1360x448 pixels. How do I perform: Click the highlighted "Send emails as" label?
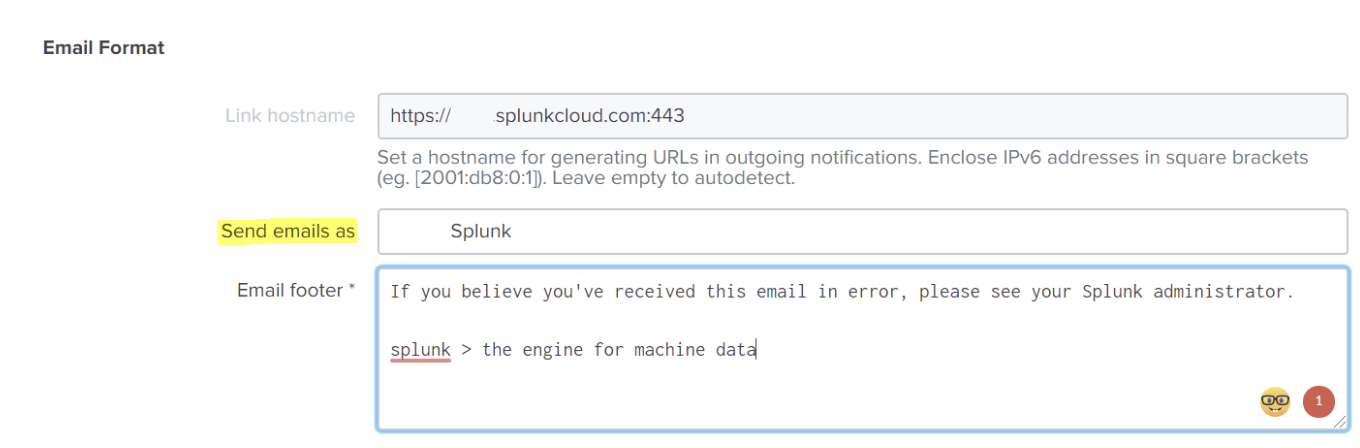[x=288, y=231]
